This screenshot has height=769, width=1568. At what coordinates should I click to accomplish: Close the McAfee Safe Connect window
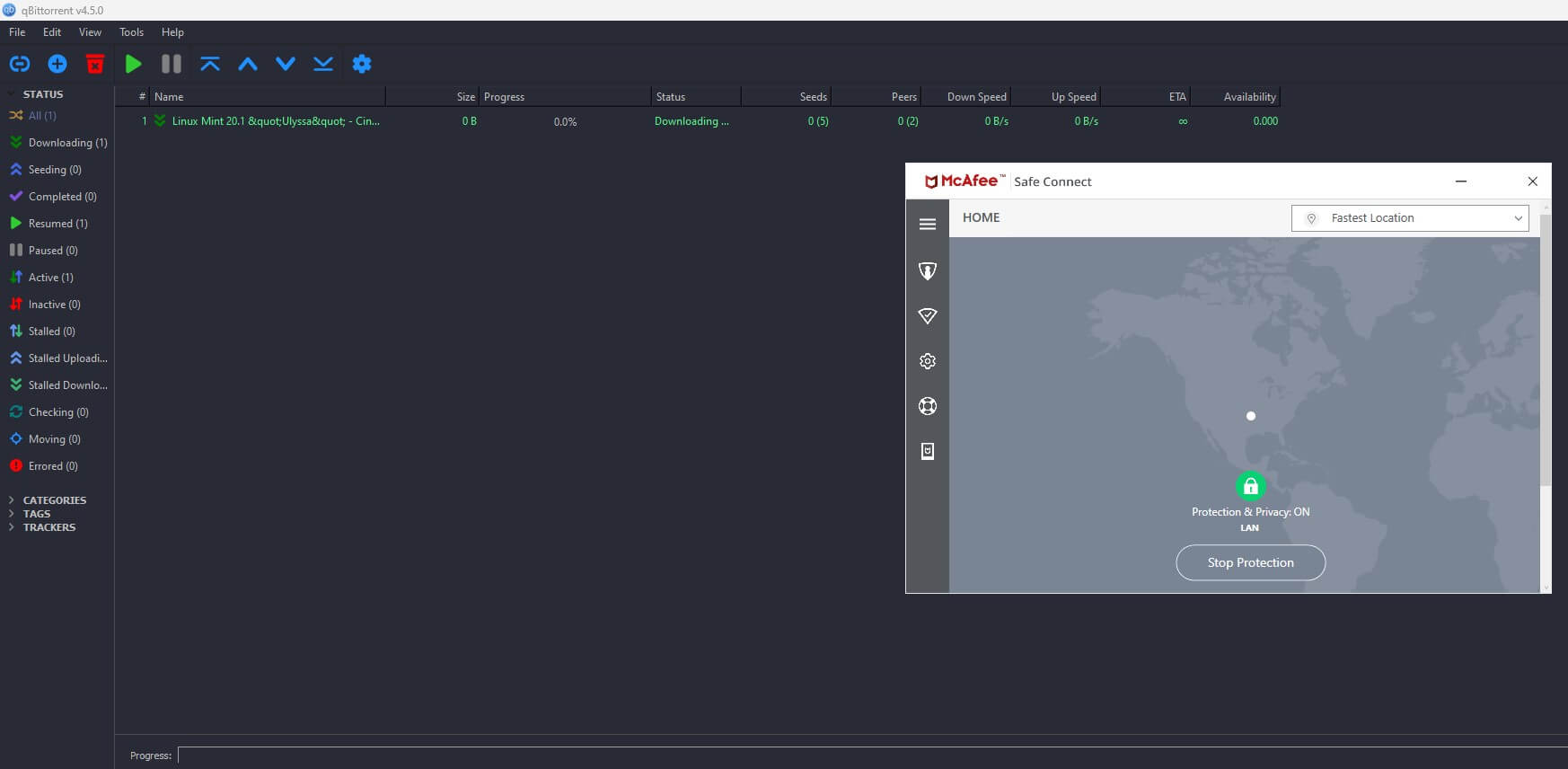click(x=1533, y=181)
